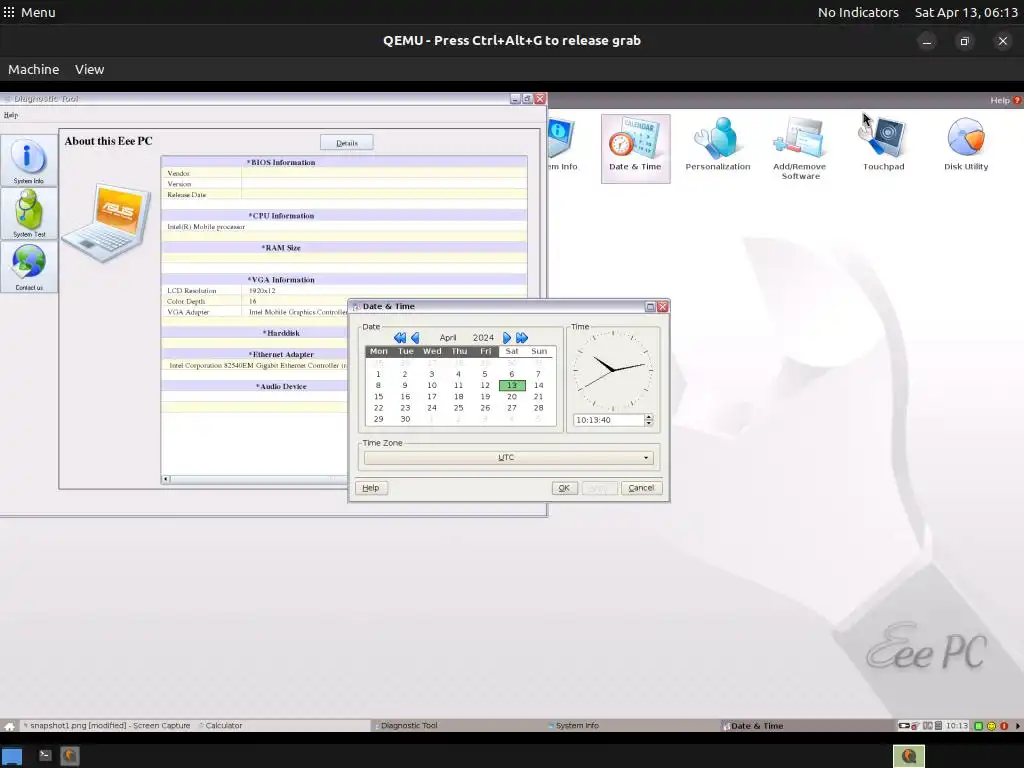Screen dimensions: 1024x768
Task: Open the Date & Time desktop icon
Action: click(635, 148)
